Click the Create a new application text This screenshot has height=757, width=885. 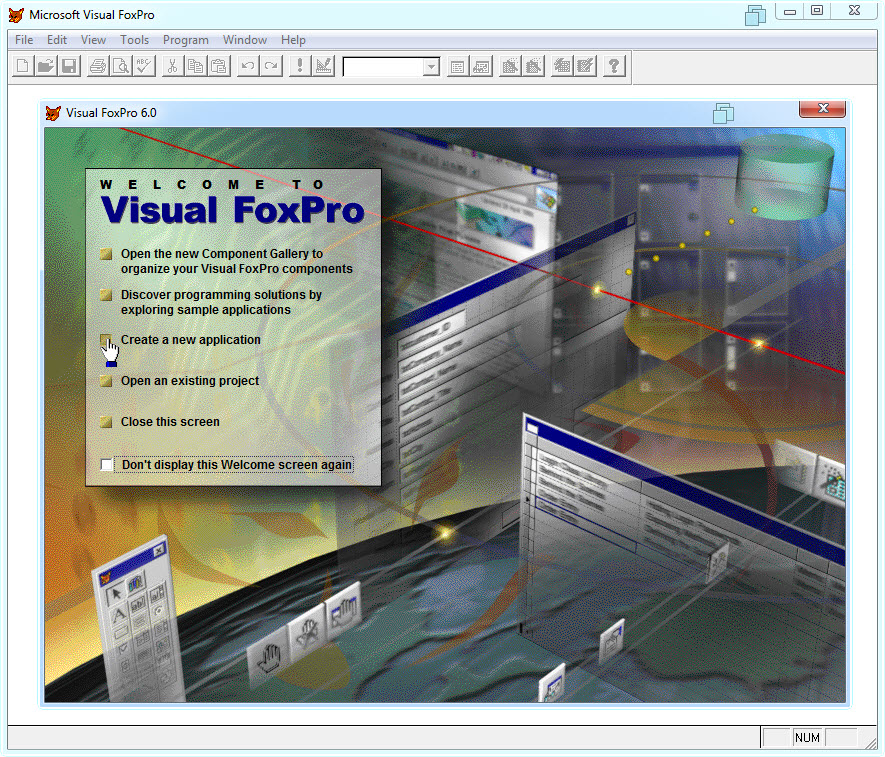point(191,340)
